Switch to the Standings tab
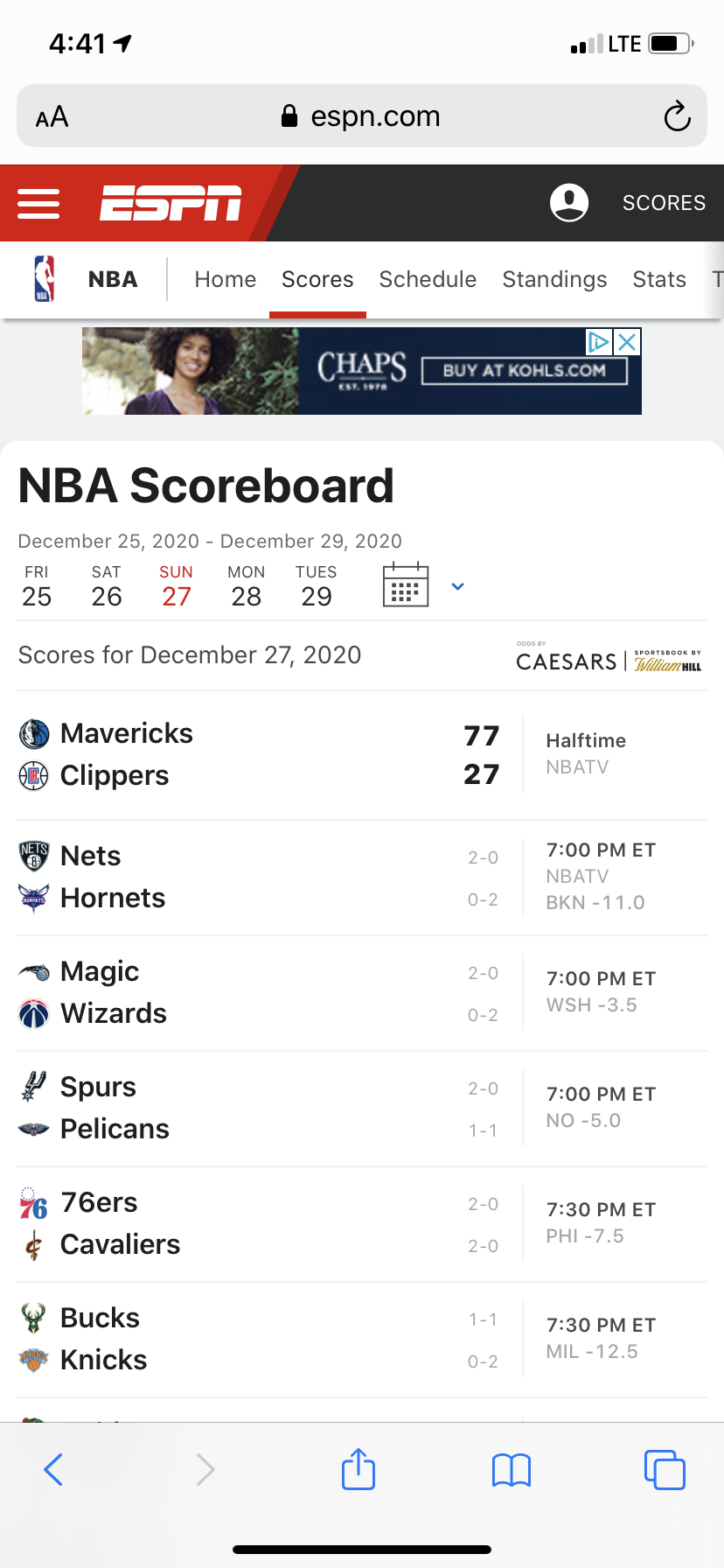The image size is (724, 1568). pos(554,279)
